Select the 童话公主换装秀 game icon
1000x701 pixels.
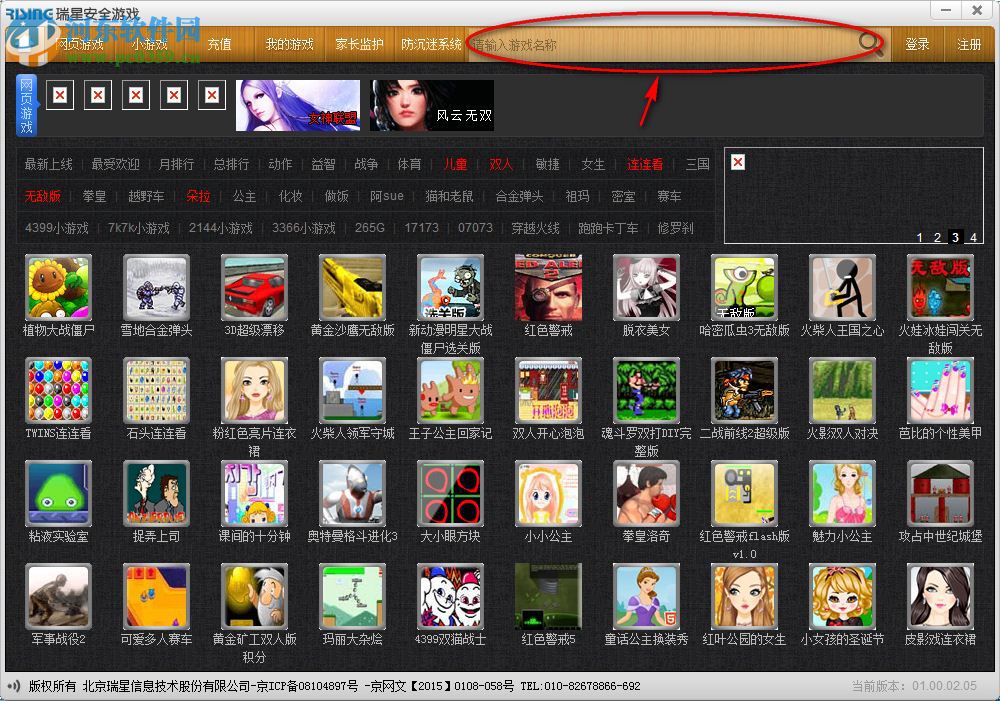(647, 596)
